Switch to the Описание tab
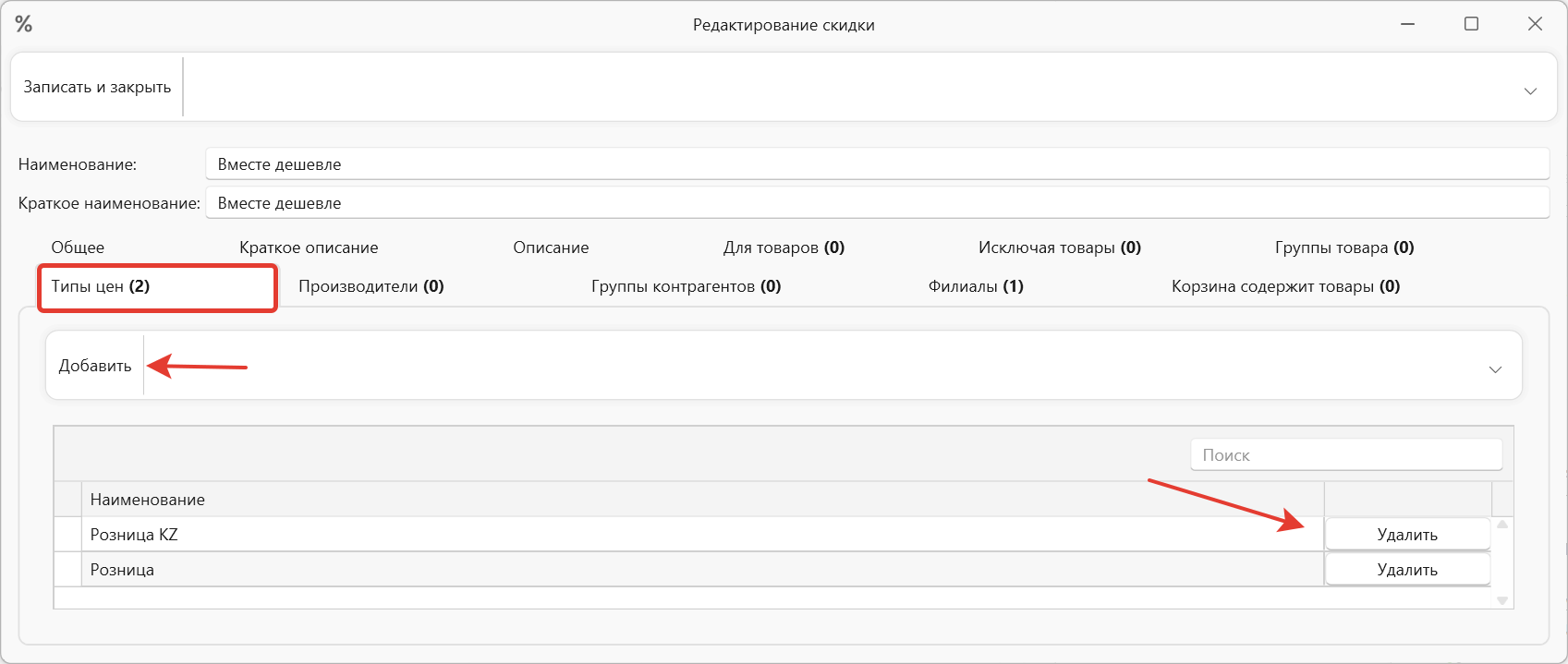1568x664 pixels. [x=551, y=247]
